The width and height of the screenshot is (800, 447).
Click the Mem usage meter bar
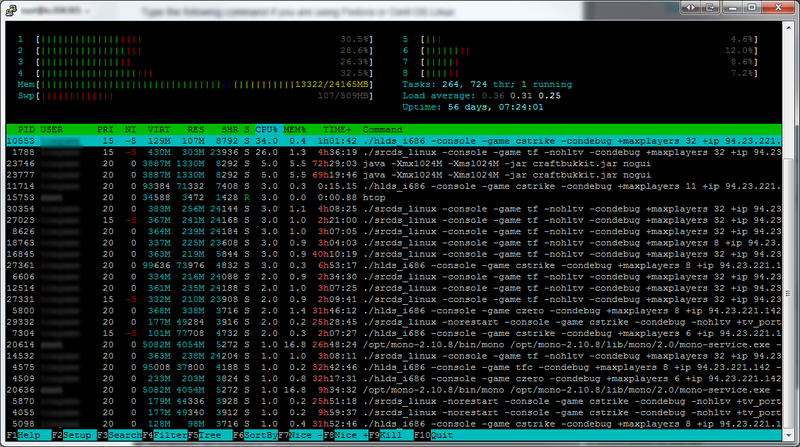[x=195, y=84]
